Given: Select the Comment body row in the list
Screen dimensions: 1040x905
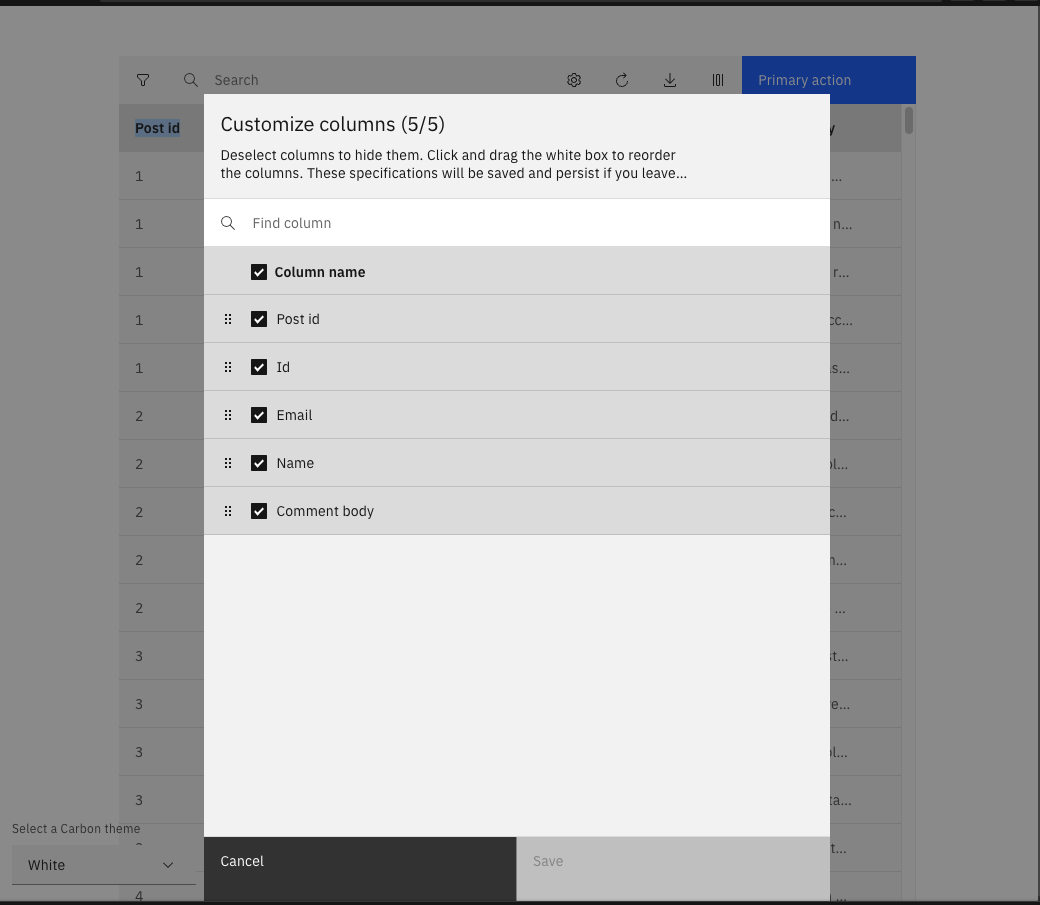Looking at the screenshot, I should pos(325,511).
